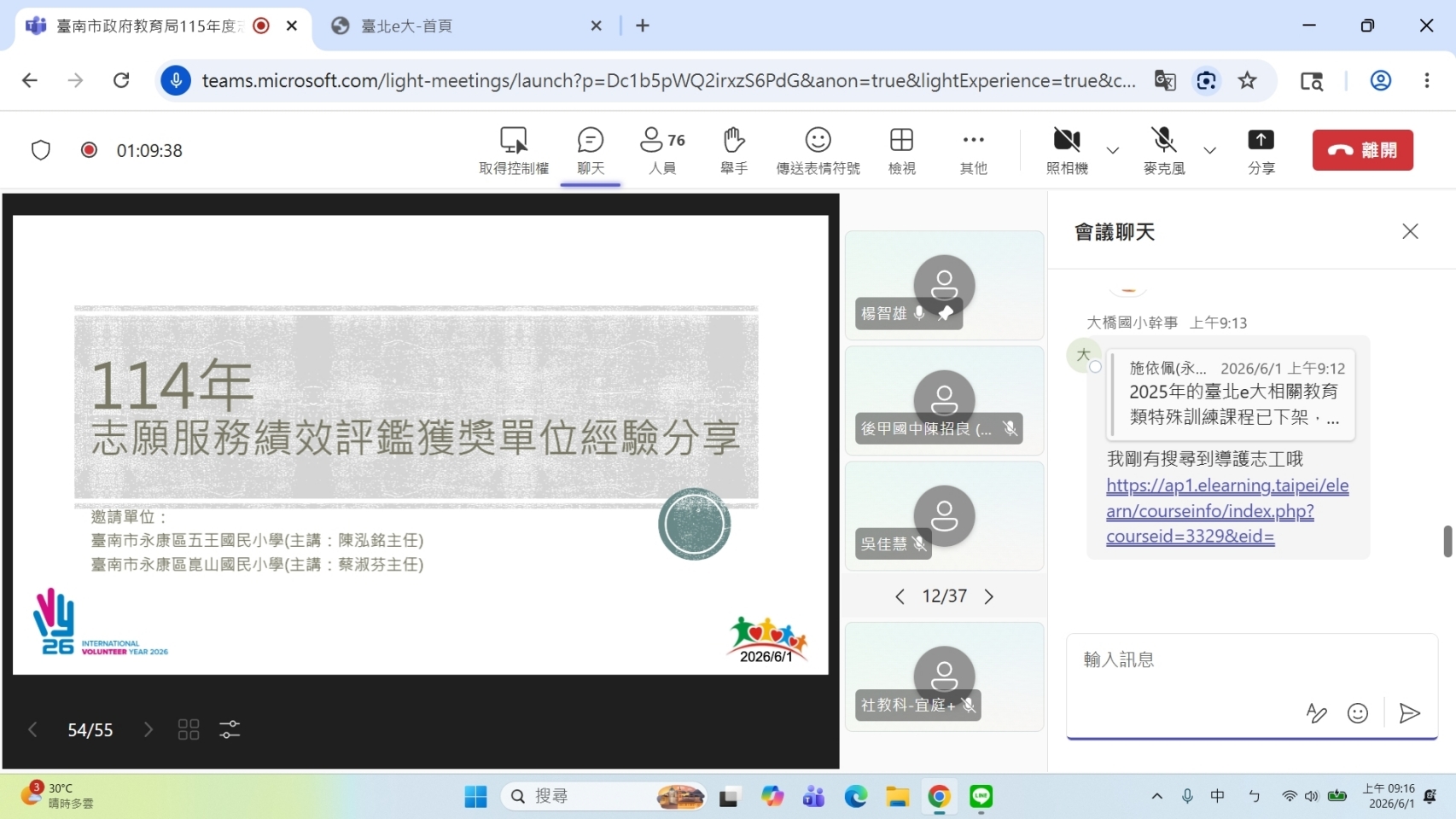Select 楊智雄 participant tile
The height and width of the screenshot is (819, 1456).
pos(944,285)
